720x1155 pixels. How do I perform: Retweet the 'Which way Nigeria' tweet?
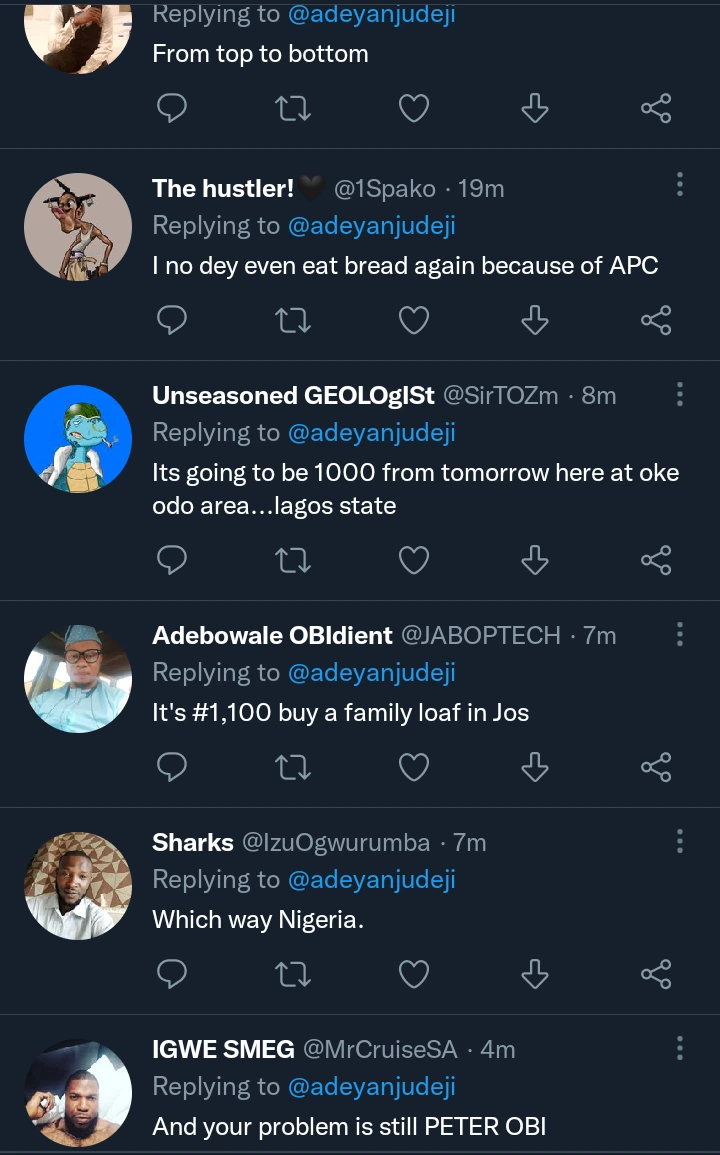[x=293, y=974]
